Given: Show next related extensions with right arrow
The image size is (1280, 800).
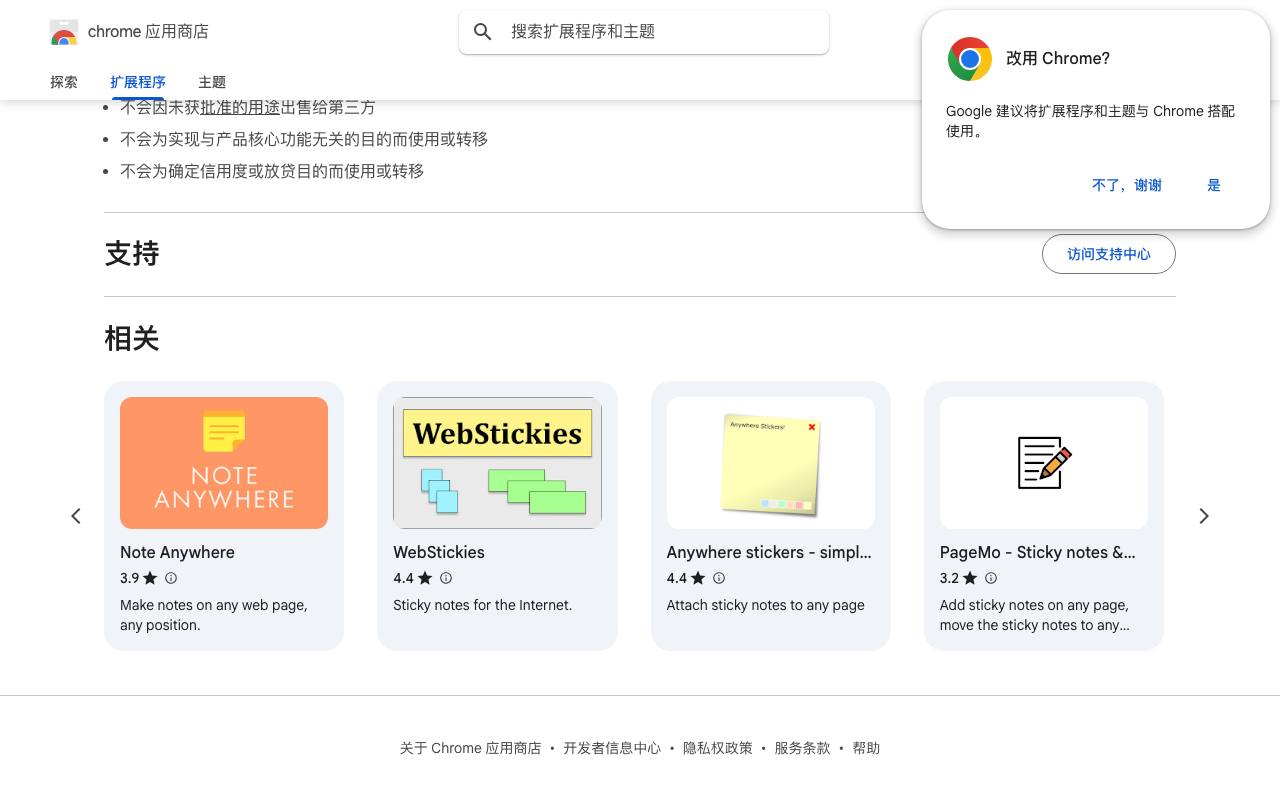Looking at the screenshot, I should click(x=1204, y=516).
